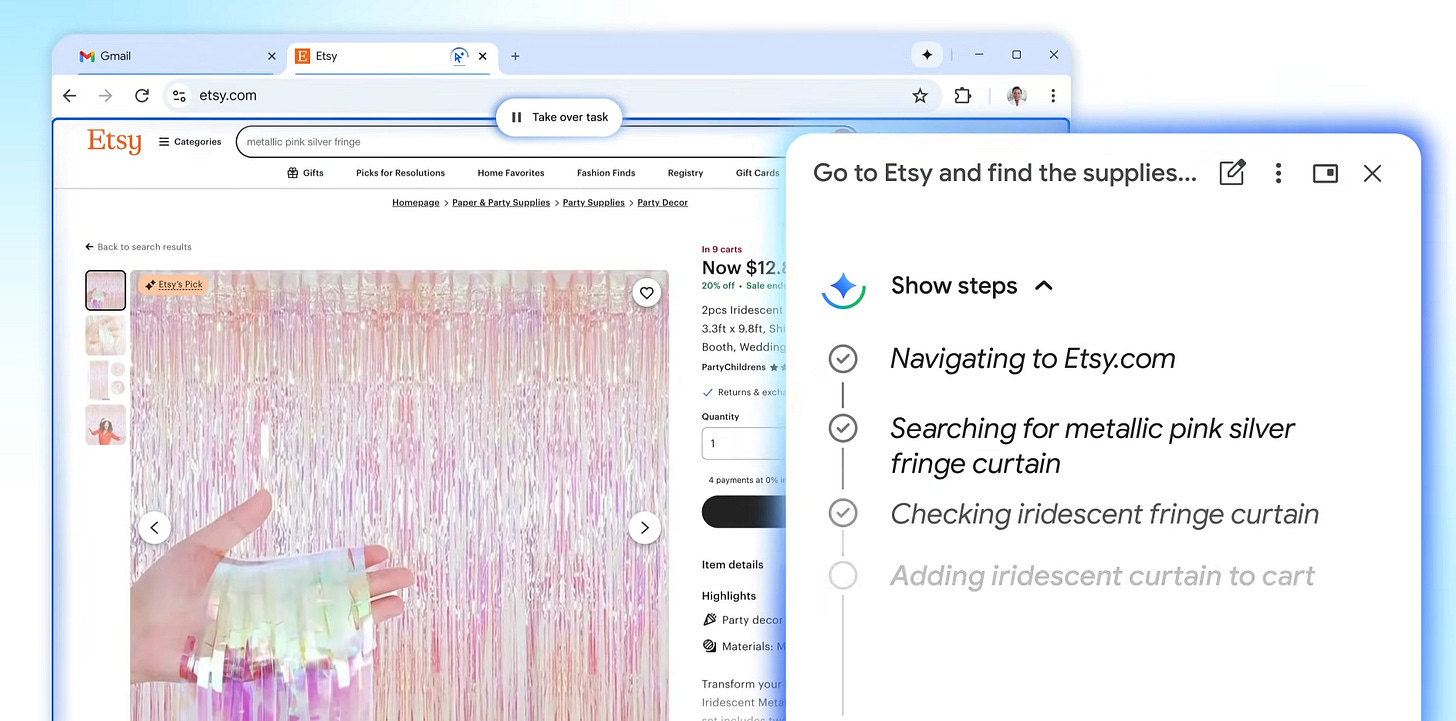The height and width of the screenshot is (721, 1456).
Task: Open Fashion Finds link
Action: (x=606, y=173)
